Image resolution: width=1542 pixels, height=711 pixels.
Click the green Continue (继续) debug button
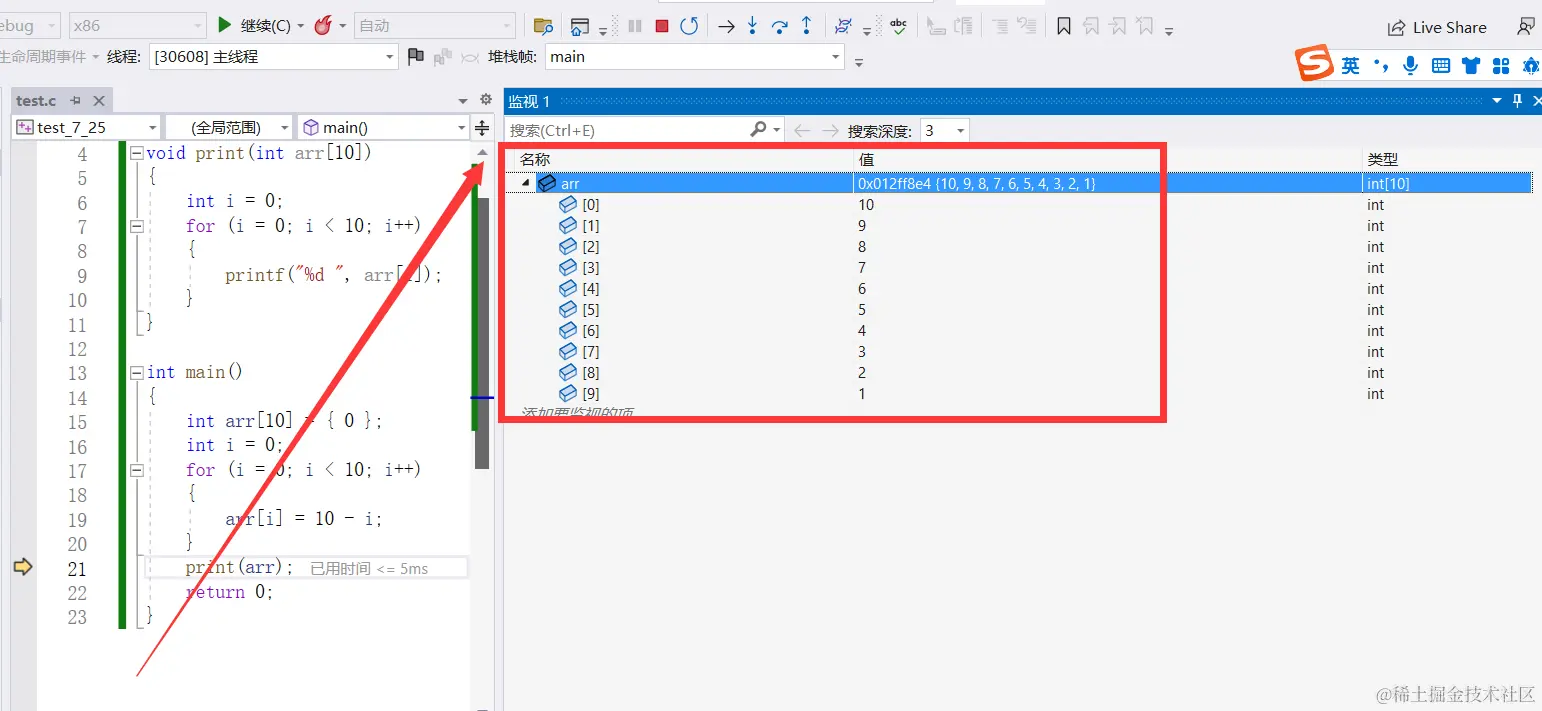point(225,26)
